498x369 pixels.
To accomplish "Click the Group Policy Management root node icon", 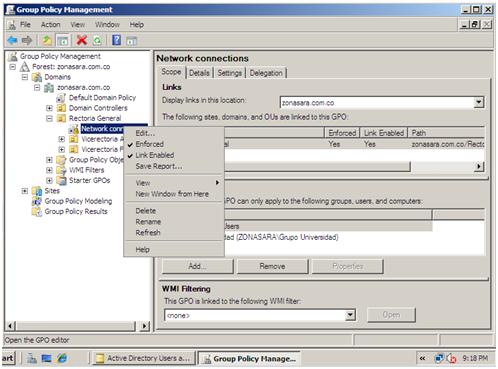I will pos(13,56).
